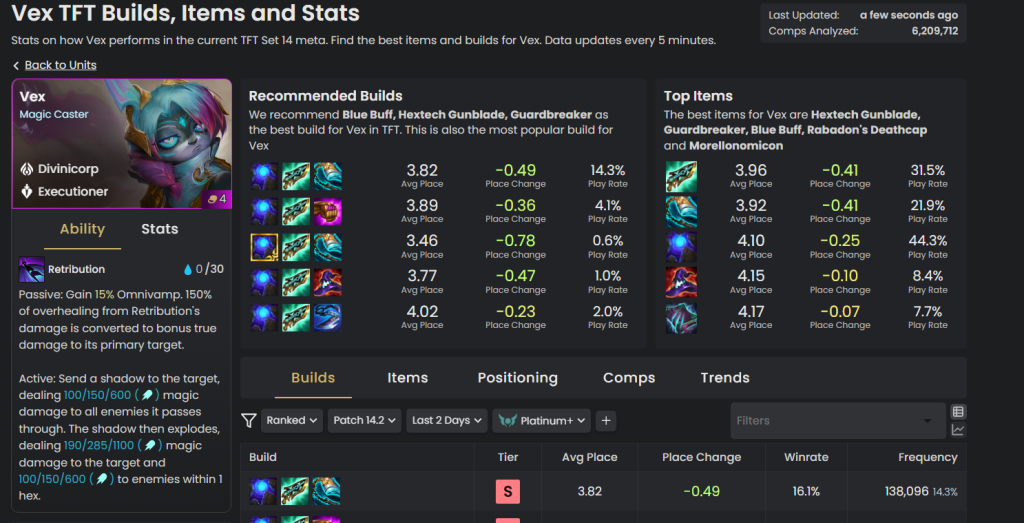Open the Ranked queue dropdown

(x=292, y=420)
